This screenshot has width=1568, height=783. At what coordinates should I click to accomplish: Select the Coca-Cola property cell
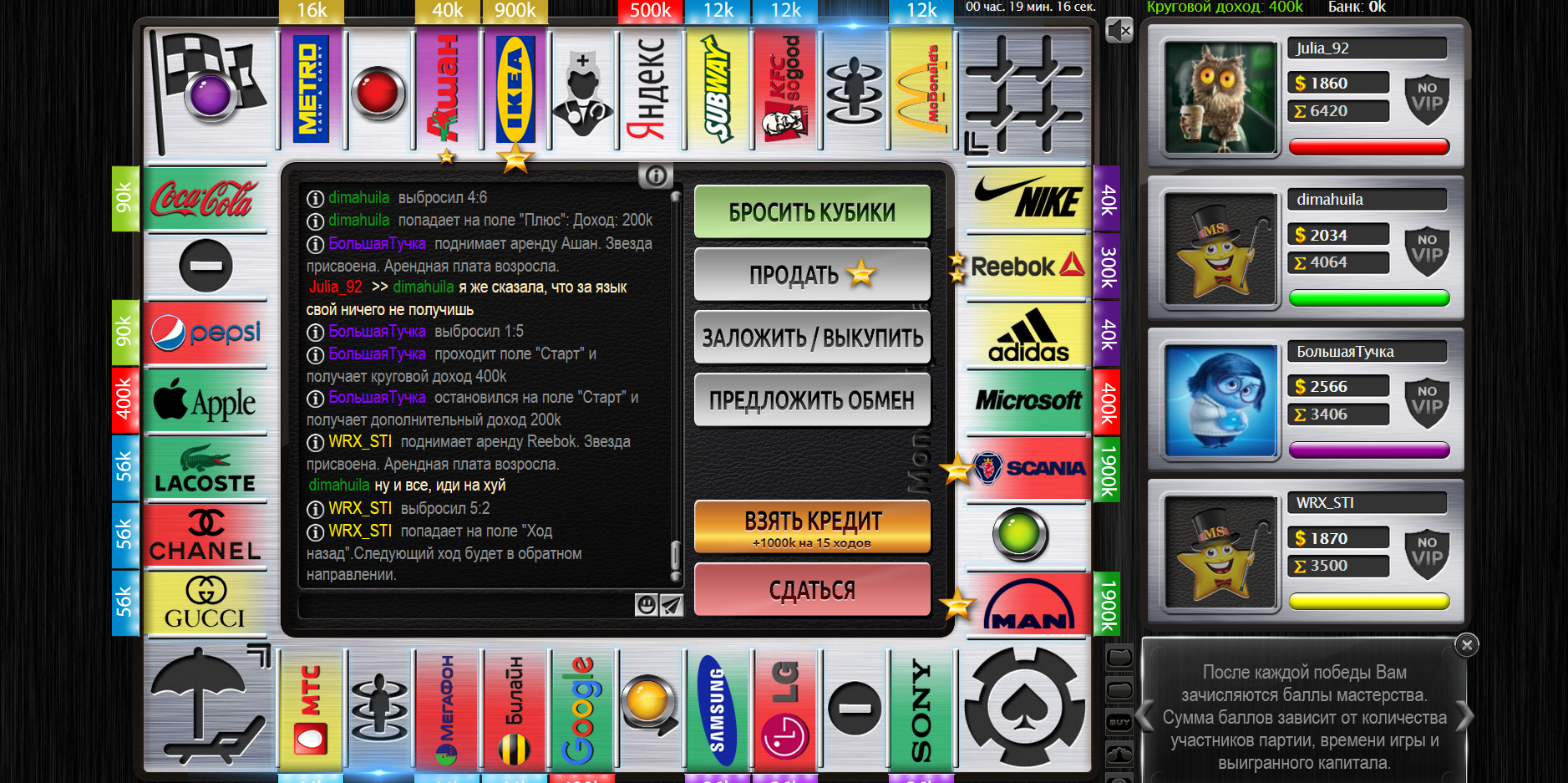(x=206, y=198)
